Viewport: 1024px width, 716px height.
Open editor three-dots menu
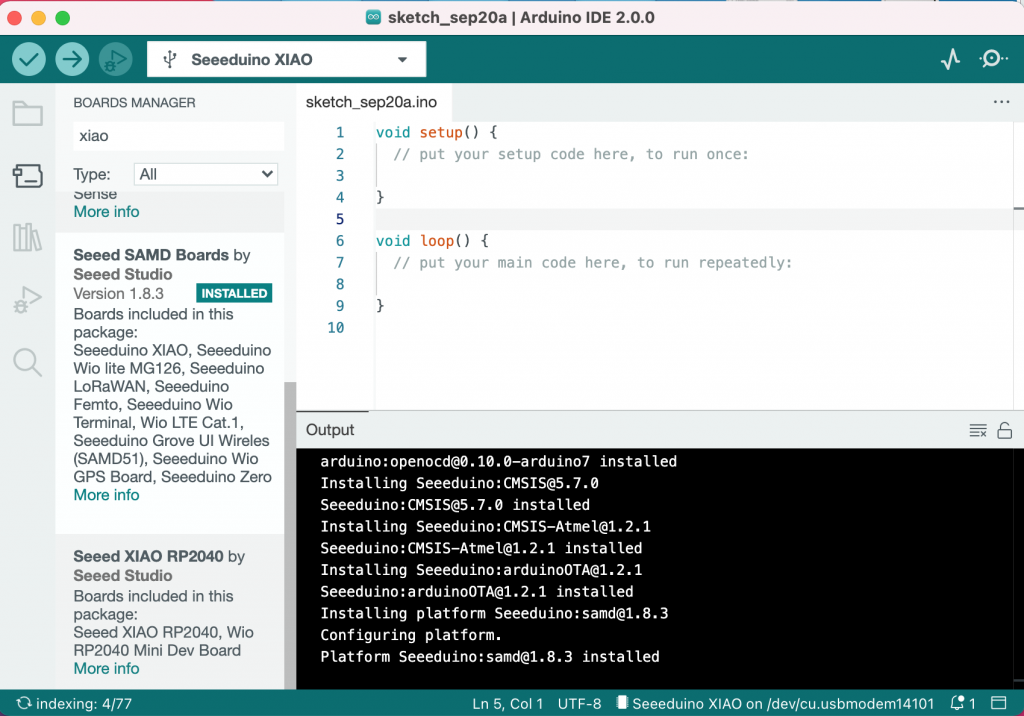[x=1001, y=102]
